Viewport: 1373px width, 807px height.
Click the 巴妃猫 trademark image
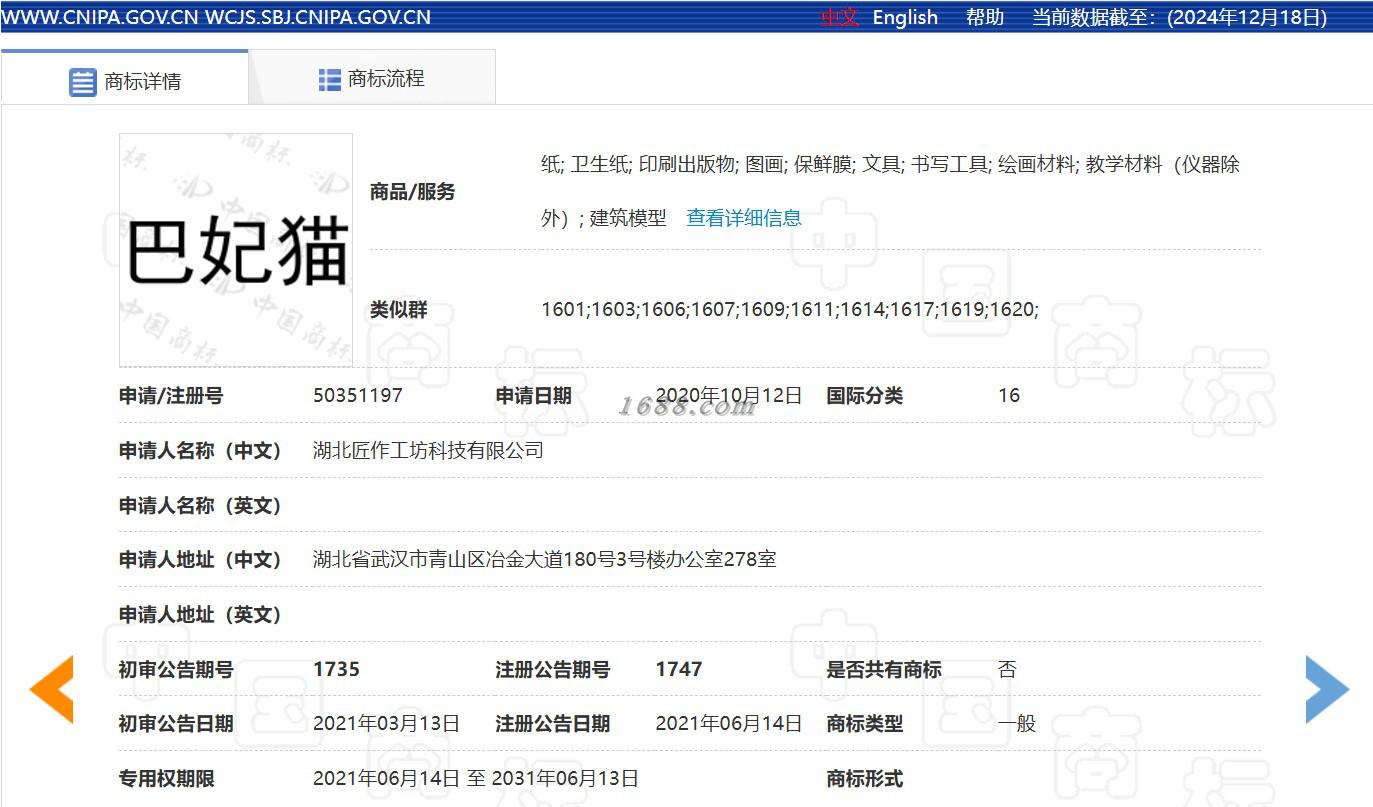click(x=236, y=250)
